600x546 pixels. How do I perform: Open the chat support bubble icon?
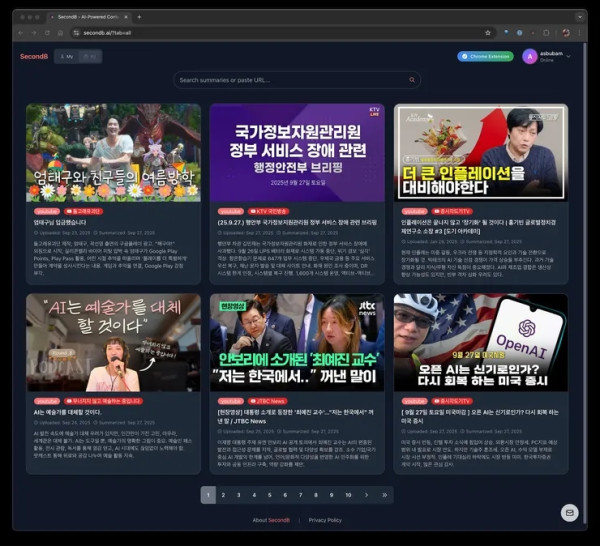[569, 513]
